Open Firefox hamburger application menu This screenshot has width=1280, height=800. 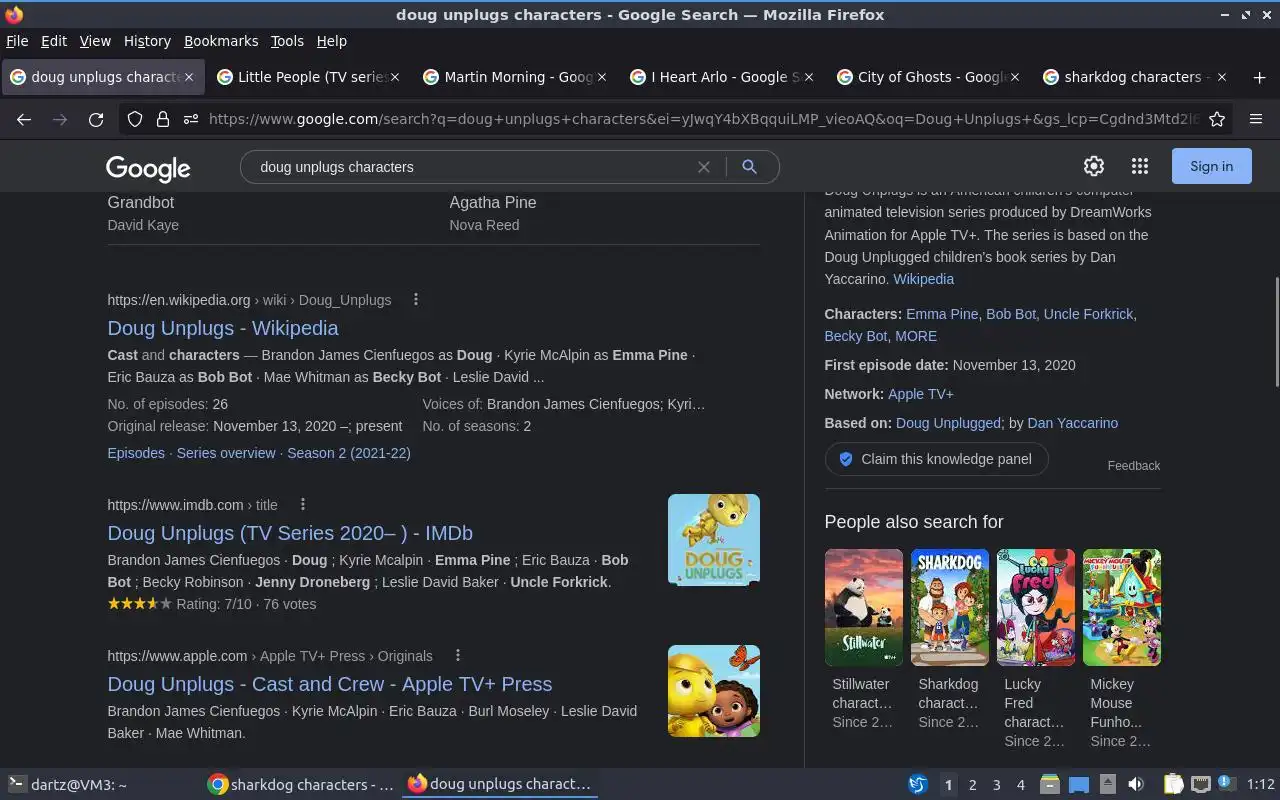(1256, 119)
